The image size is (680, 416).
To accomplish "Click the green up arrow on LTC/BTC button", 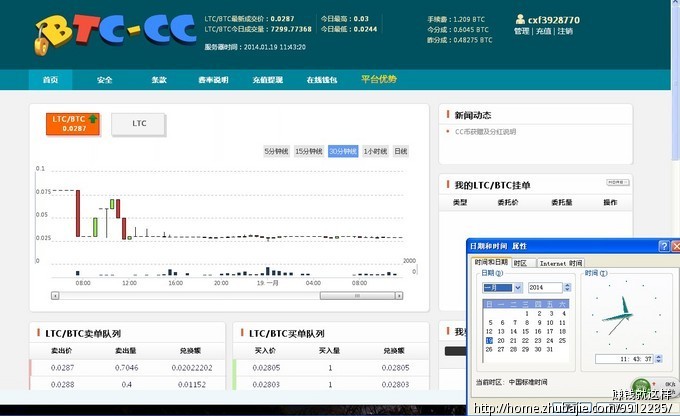I will point(93,118).
